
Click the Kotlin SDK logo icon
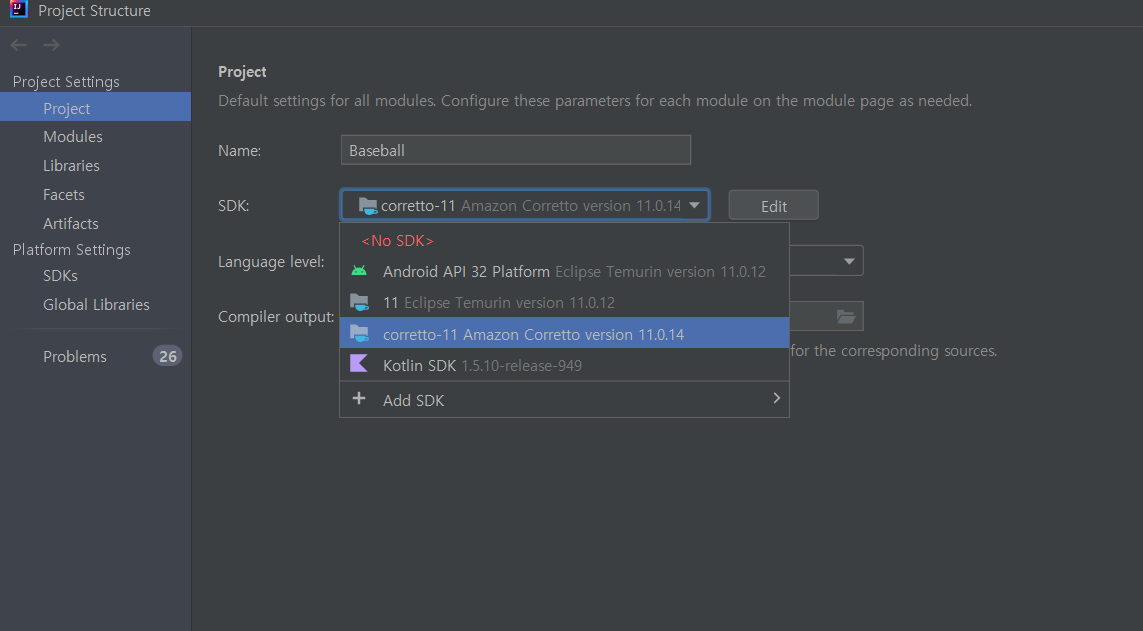click(x=359, y=364)
